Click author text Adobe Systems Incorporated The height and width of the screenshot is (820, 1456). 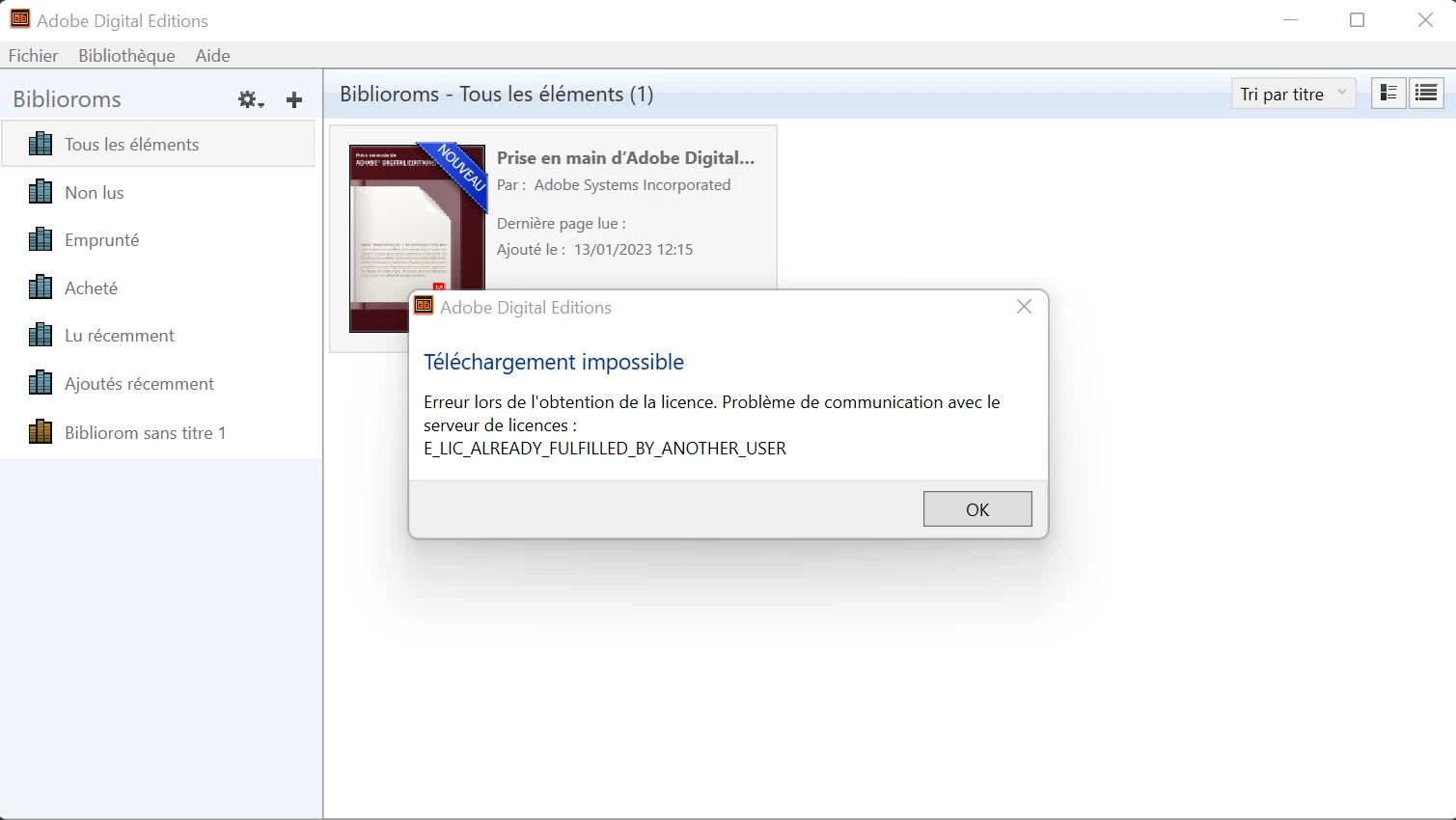(632, 184)
